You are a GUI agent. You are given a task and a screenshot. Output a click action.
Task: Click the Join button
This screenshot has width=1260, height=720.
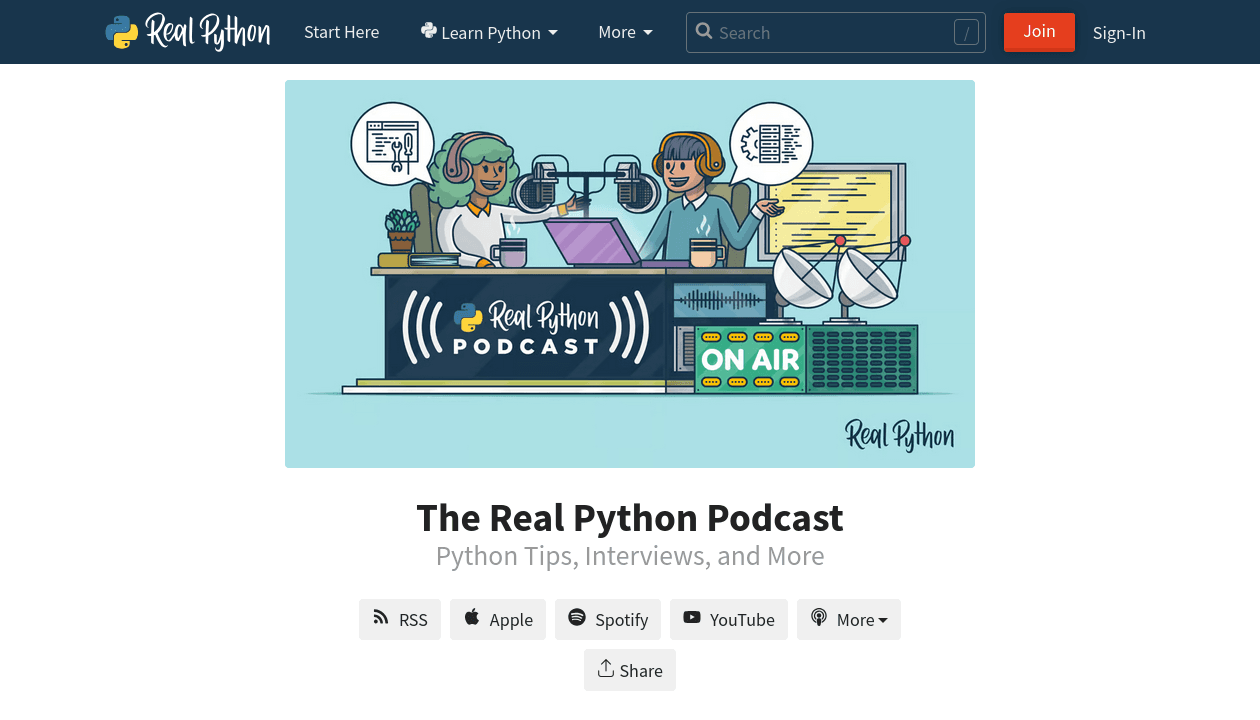click(x=1039, y=31)
